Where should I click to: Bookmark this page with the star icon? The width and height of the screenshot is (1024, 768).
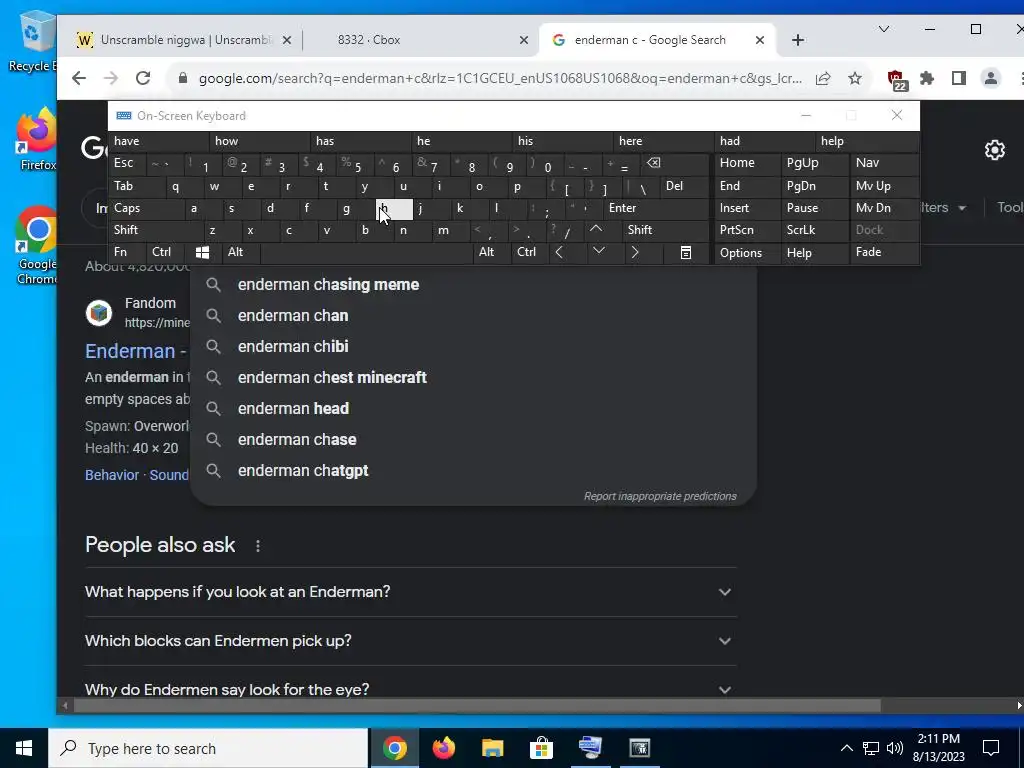point(855,78)
